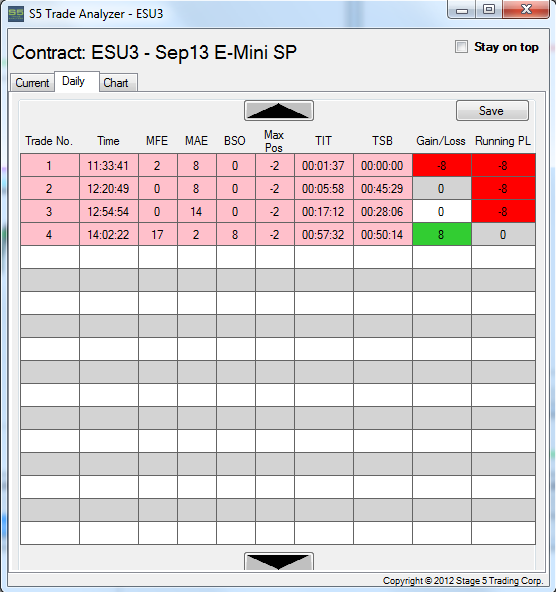Click the TIT value 00:01:37
The height and width of the screenshot is (592, 556).
click(x=323, y=165)
